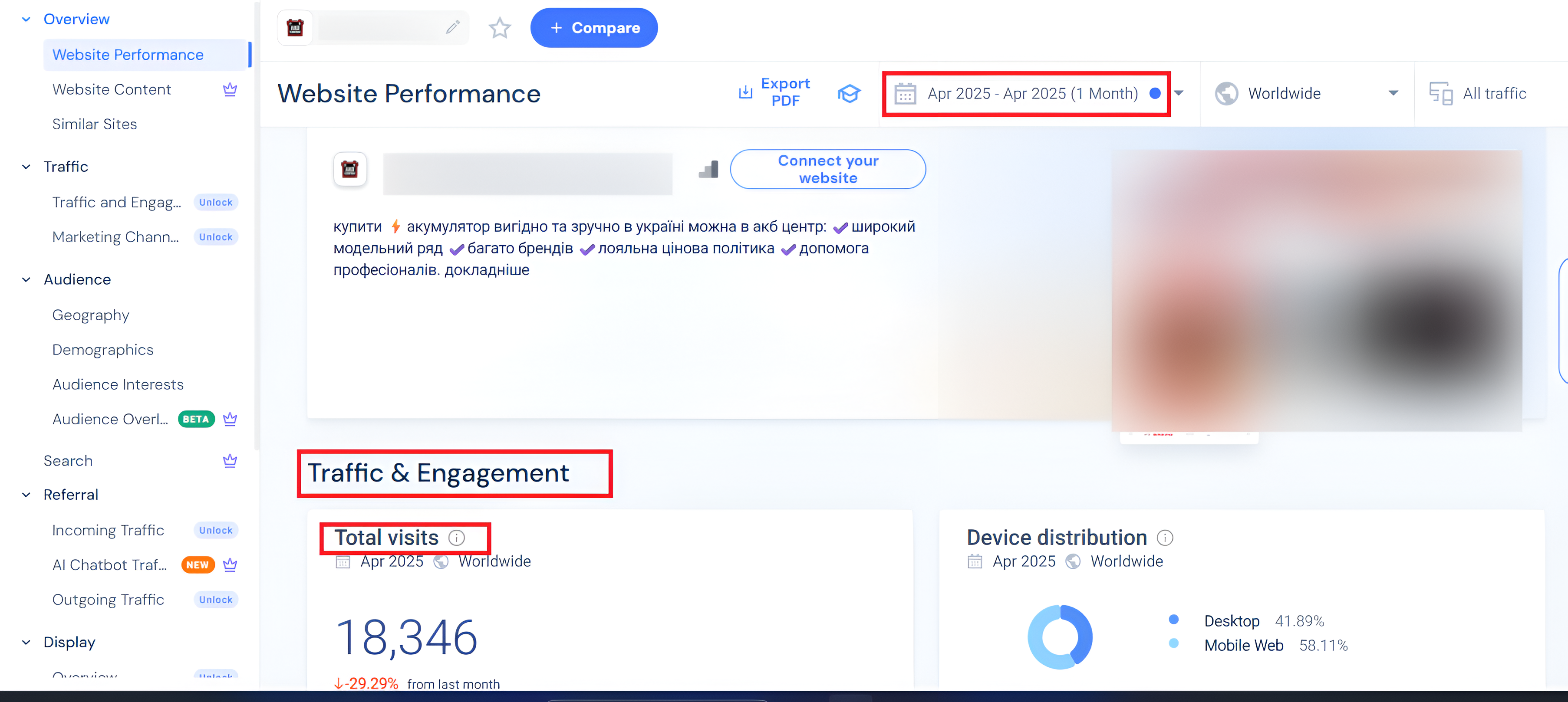Collapse the Overview sidebar section
Image resolution: width=1568 pixels, height=702 pixels.
pyautogui.click(x=26, y=20)
